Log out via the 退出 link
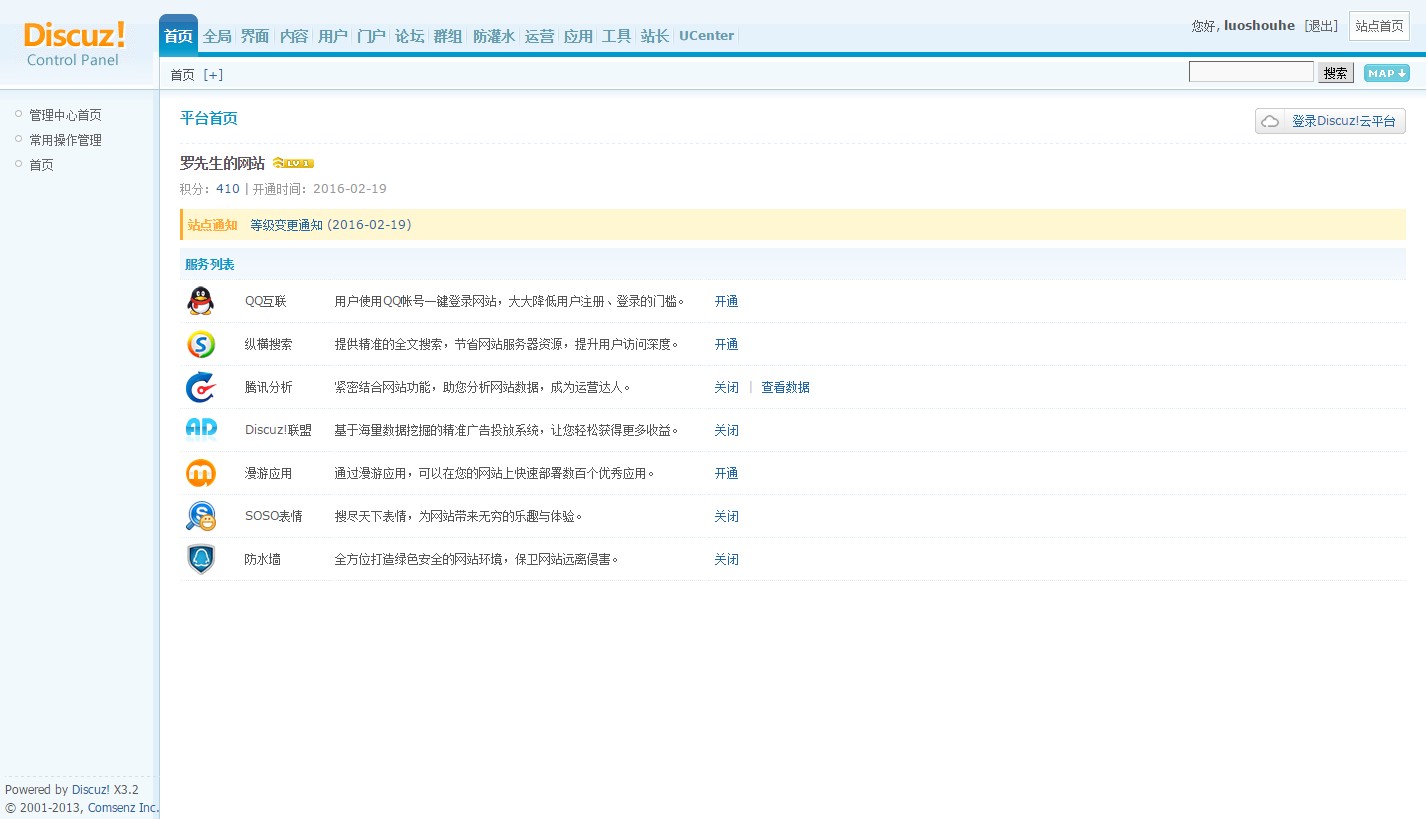Viewport: 1426px width, 819px height. 1321,26
